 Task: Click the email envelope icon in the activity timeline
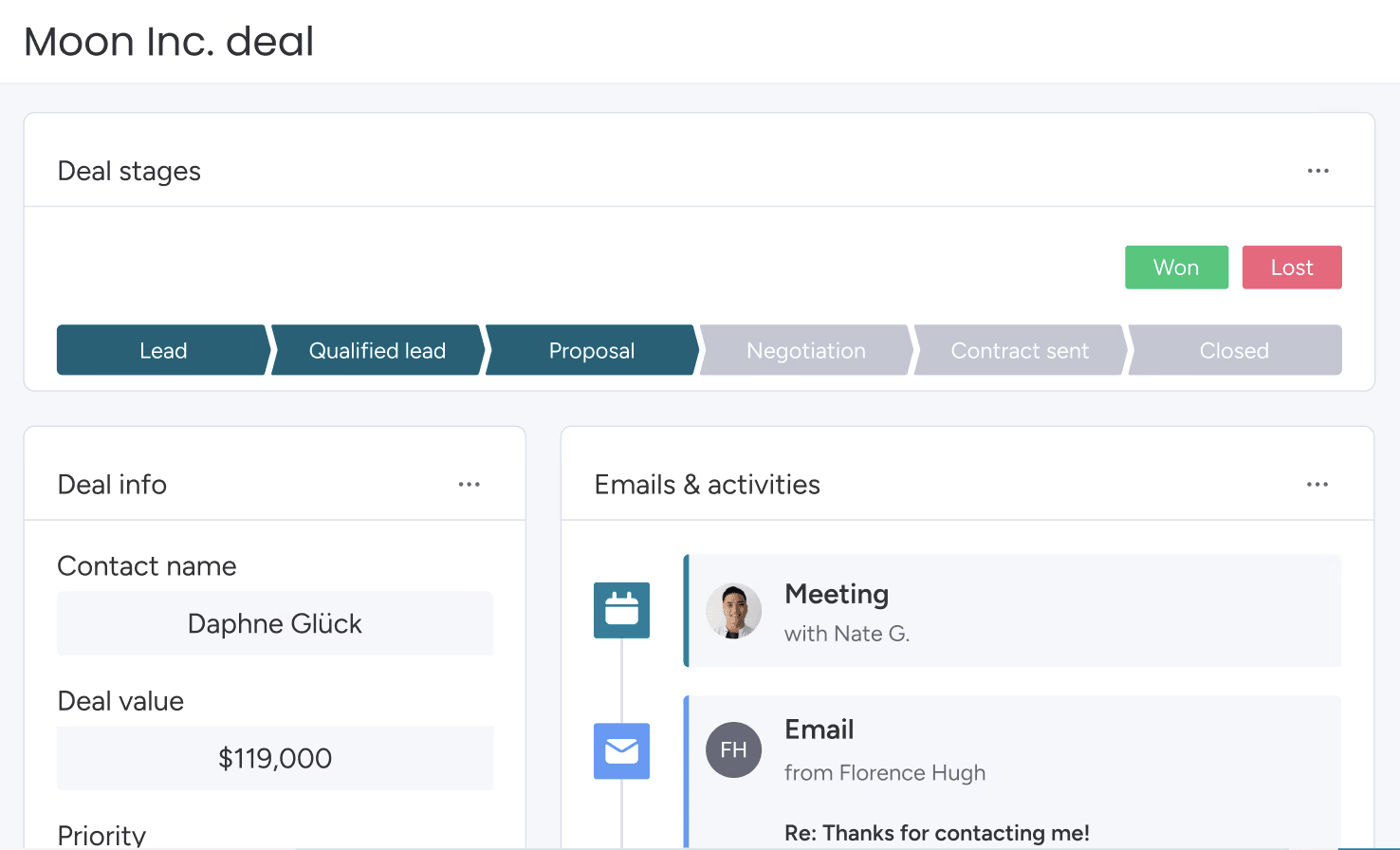621,750
